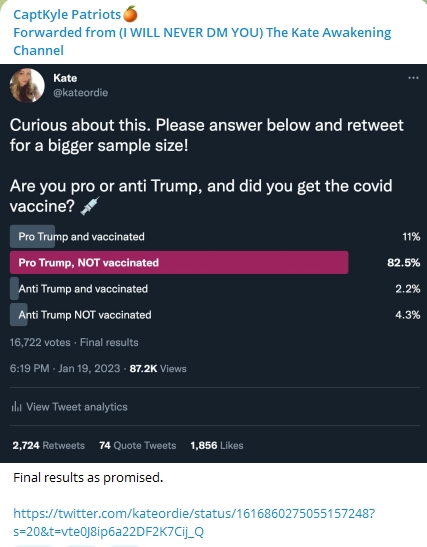Show the 2,724 Retweets list

point(48,445)
